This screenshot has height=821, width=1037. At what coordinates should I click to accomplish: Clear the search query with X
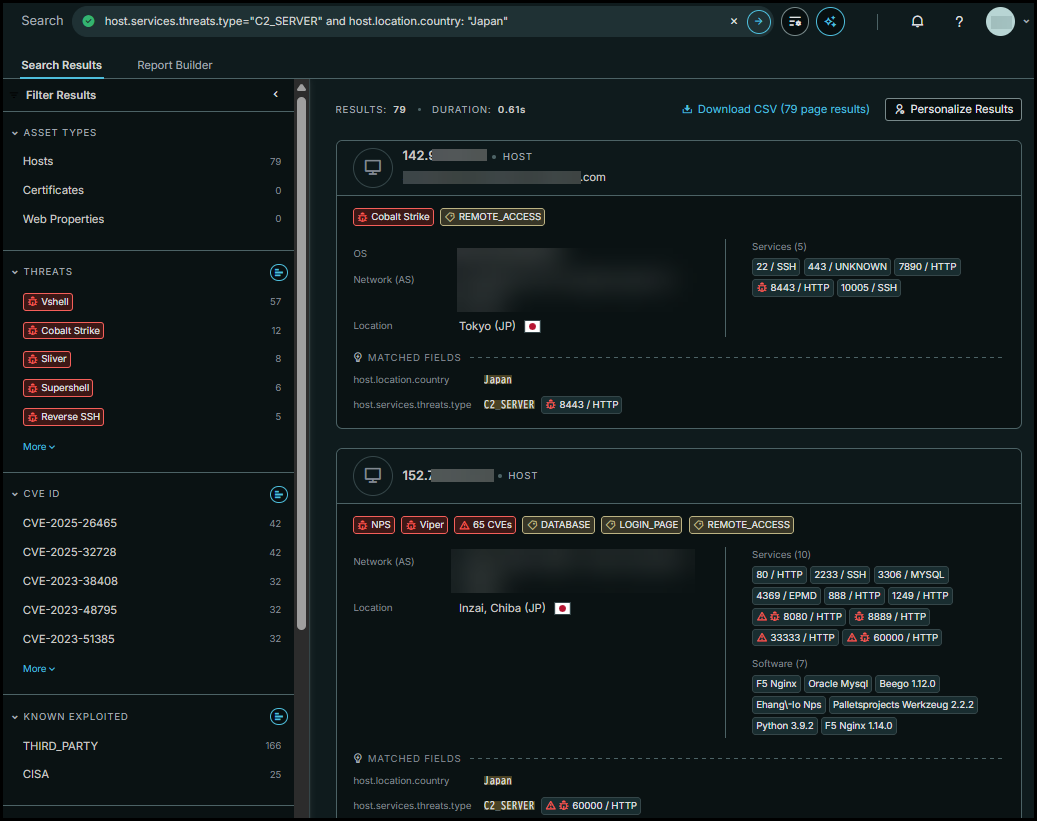pos(733,21)
